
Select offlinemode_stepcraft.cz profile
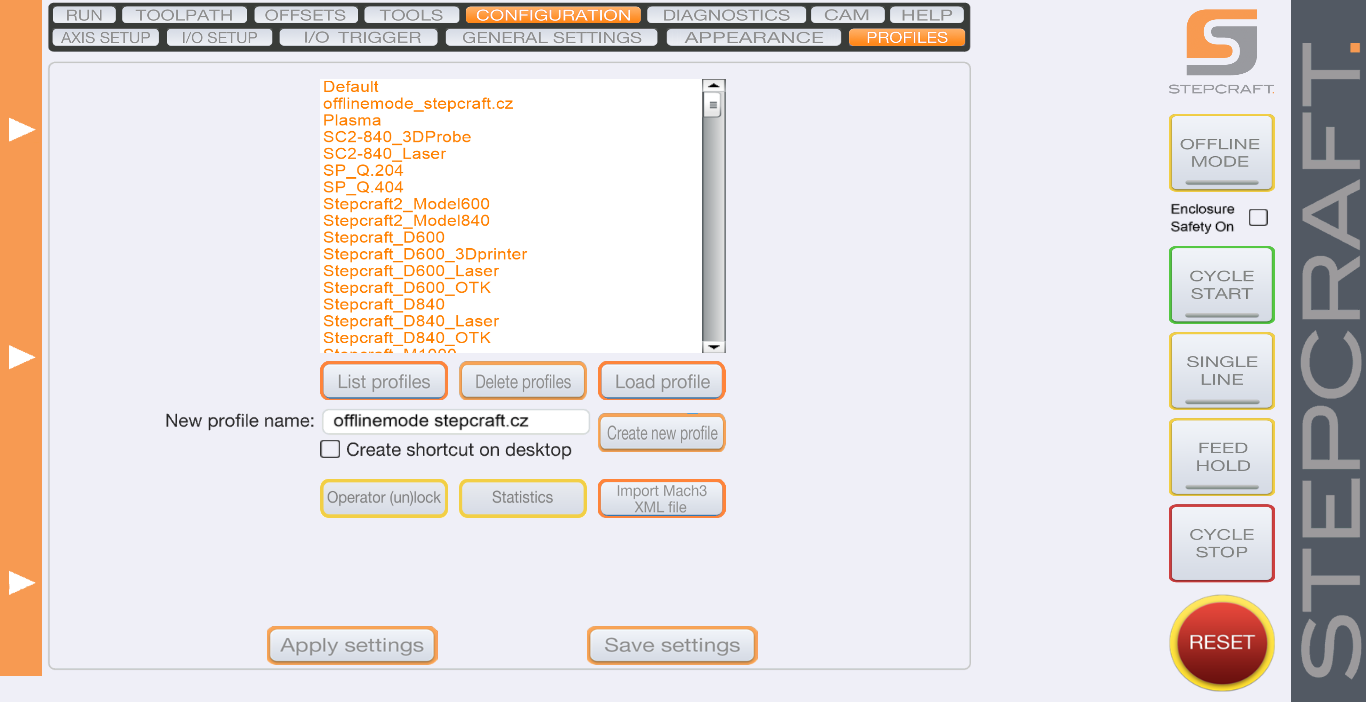tap(418, 103)
